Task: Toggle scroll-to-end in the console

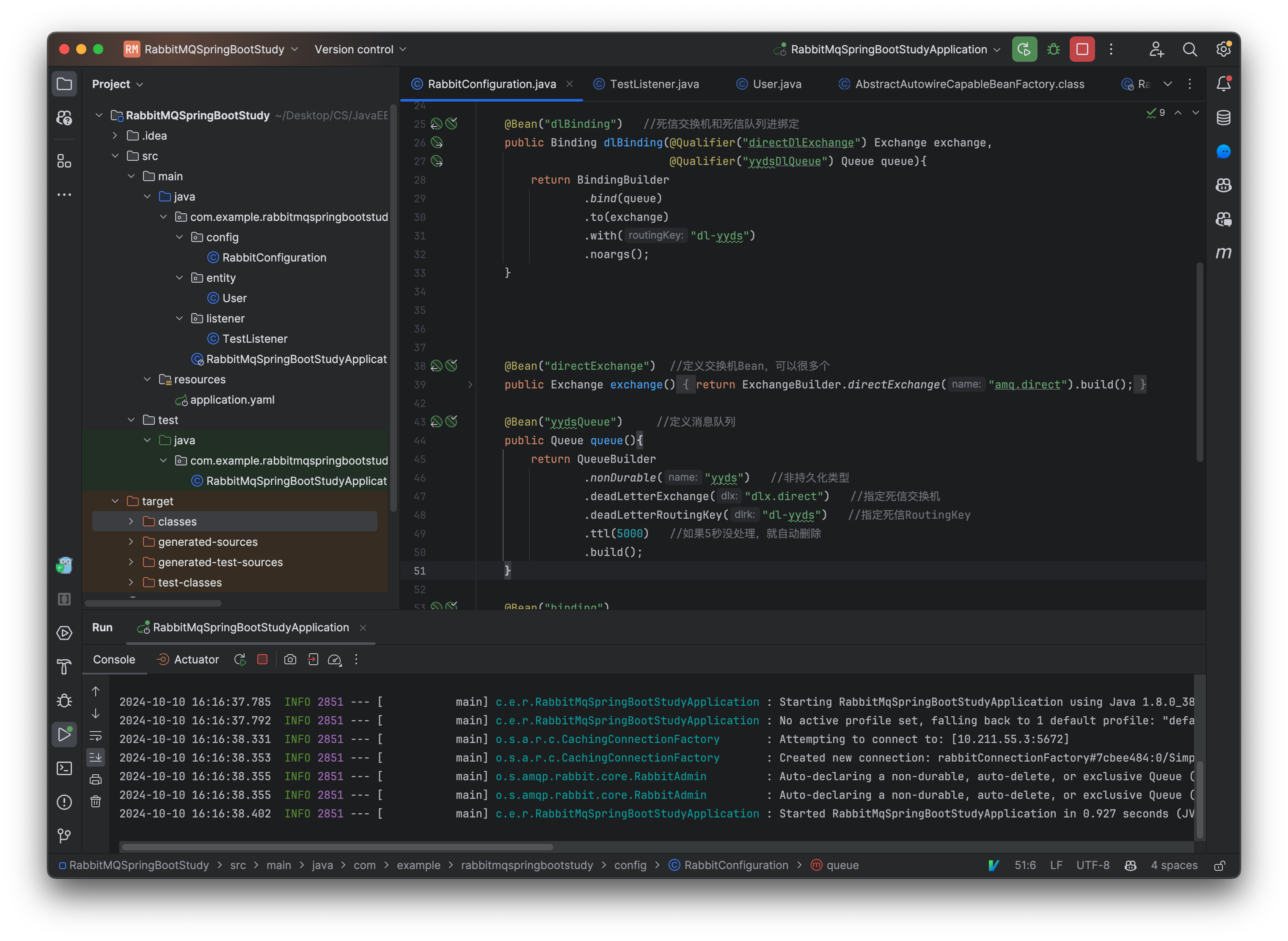Action: tap(96, 757)
